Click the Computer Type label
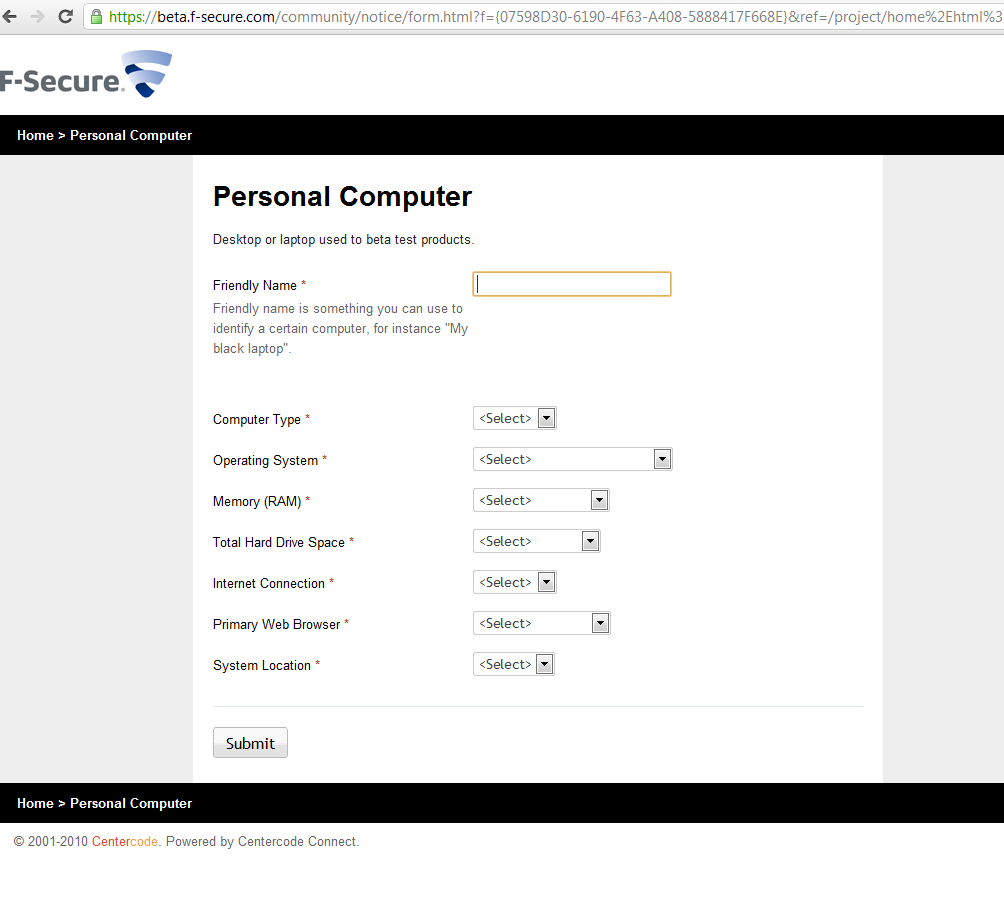This screenshot has width=1004, height=922. [257, 419]
